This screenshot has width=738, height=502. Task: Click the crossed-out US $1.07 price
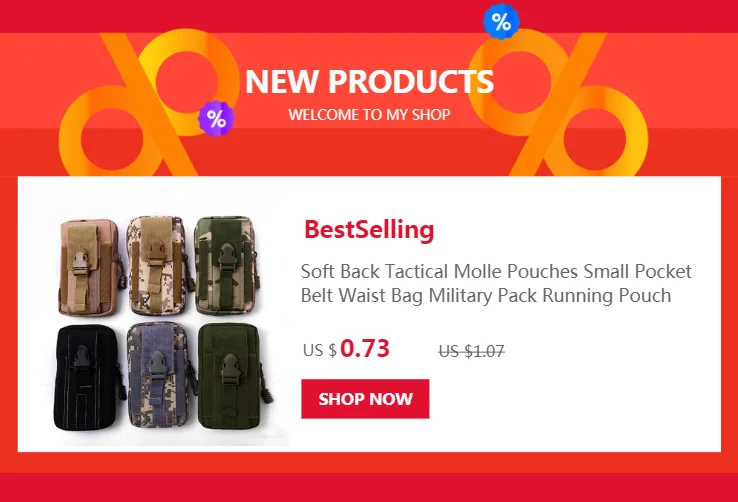(x=472, y=351)
